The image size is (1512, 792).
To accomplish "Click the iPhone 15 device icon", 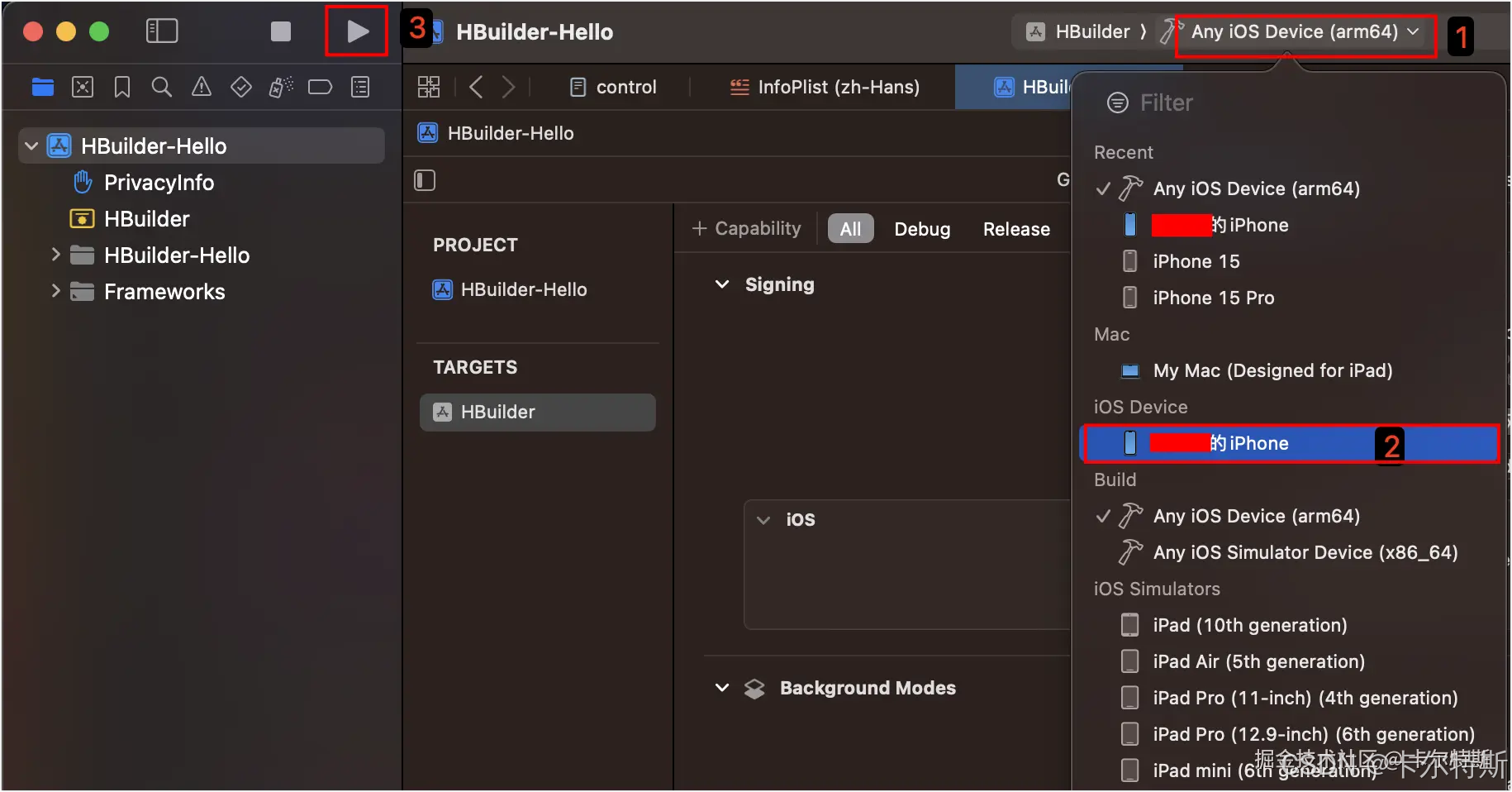I will [x=1129, y=261].
